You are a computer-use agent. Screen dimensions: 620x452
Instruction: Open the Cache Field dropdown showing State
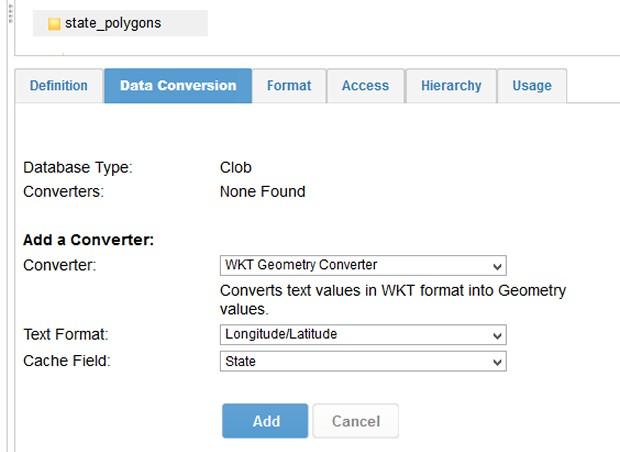coord(363,362)
